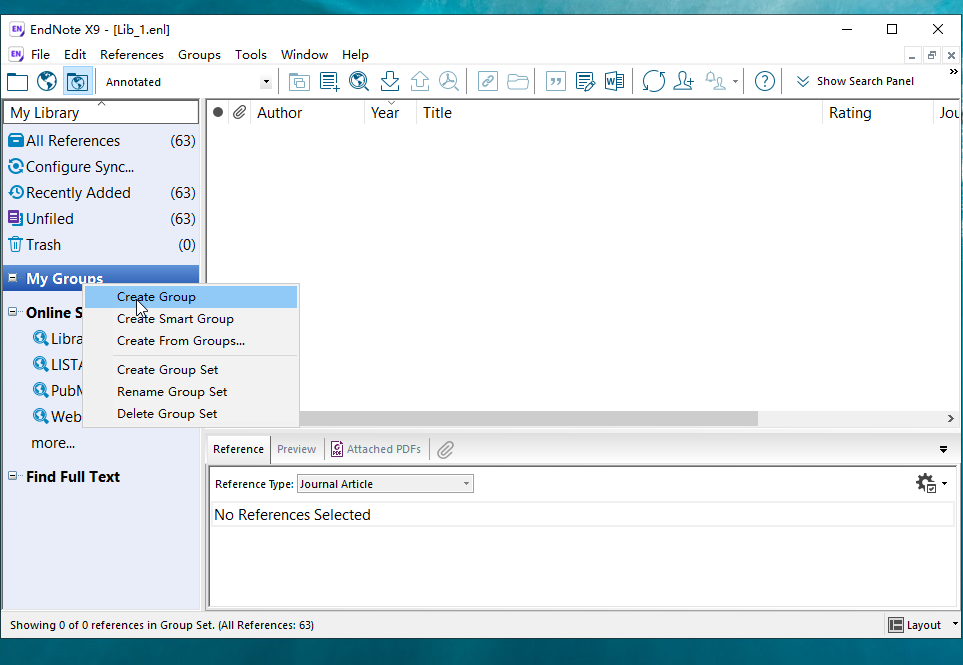Sort by Year column header
Image resolution: width=963 pixels, height=665 pixels.
[390, 112]
